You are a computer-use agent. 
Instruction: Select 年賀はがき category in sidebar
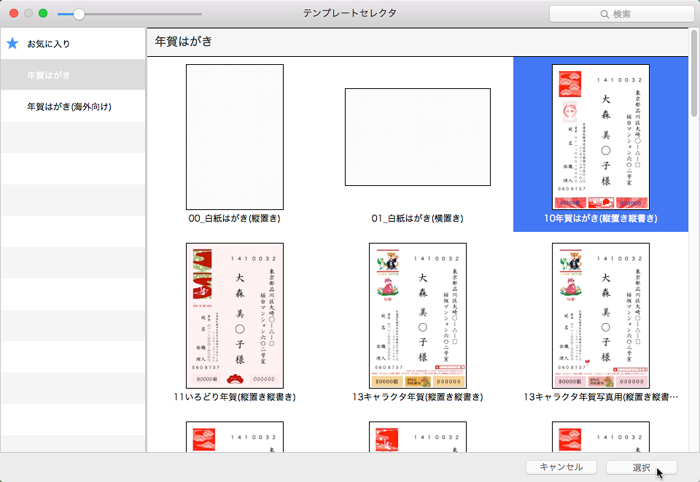point(49,75)
